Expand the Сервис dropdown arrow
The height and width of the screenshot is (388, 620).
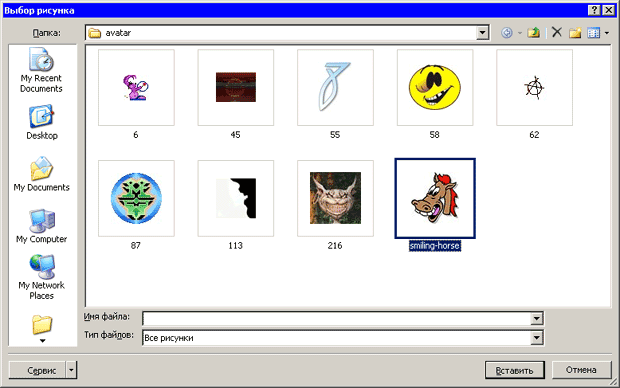click(72, 370)
